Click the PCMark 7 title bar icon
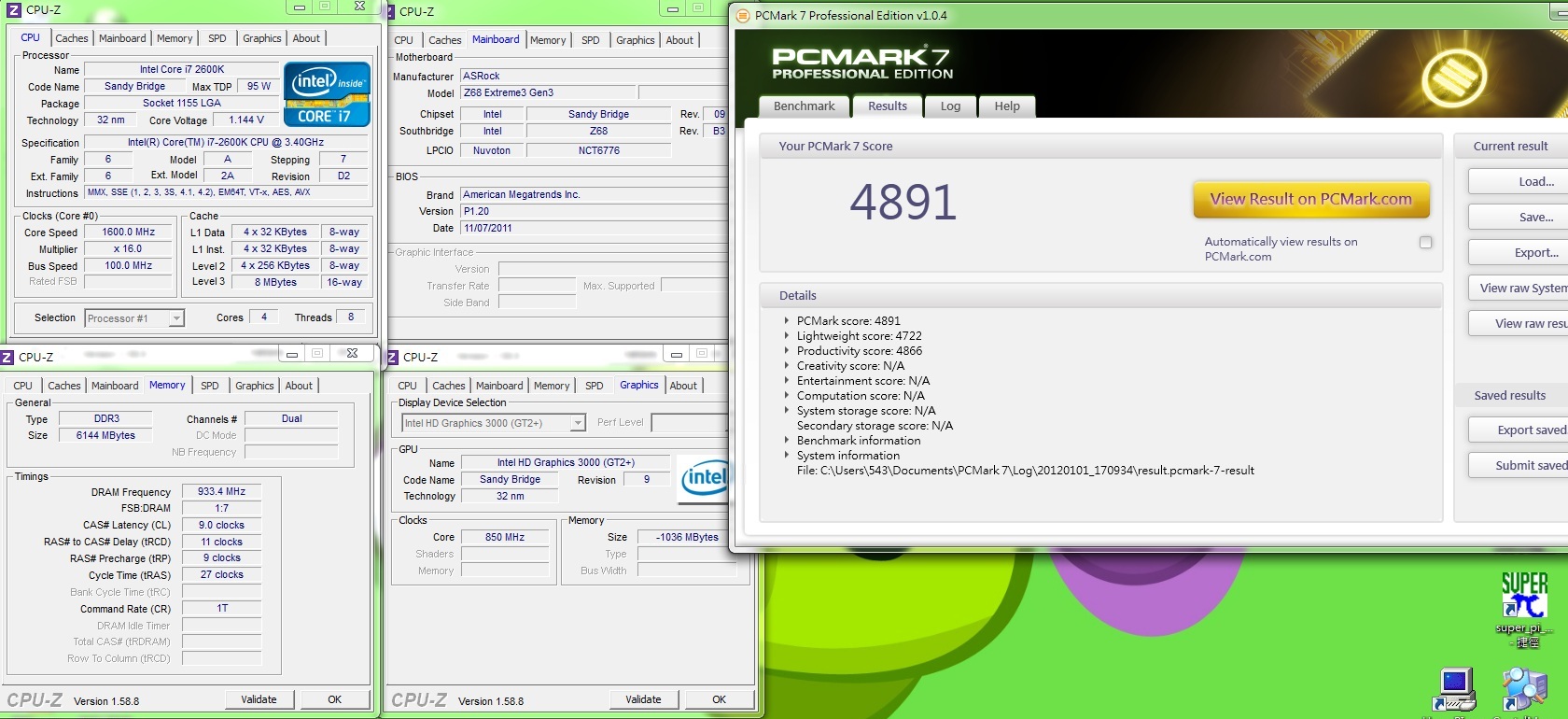Viewport: 1568px width, 719px height. (744, 15)
